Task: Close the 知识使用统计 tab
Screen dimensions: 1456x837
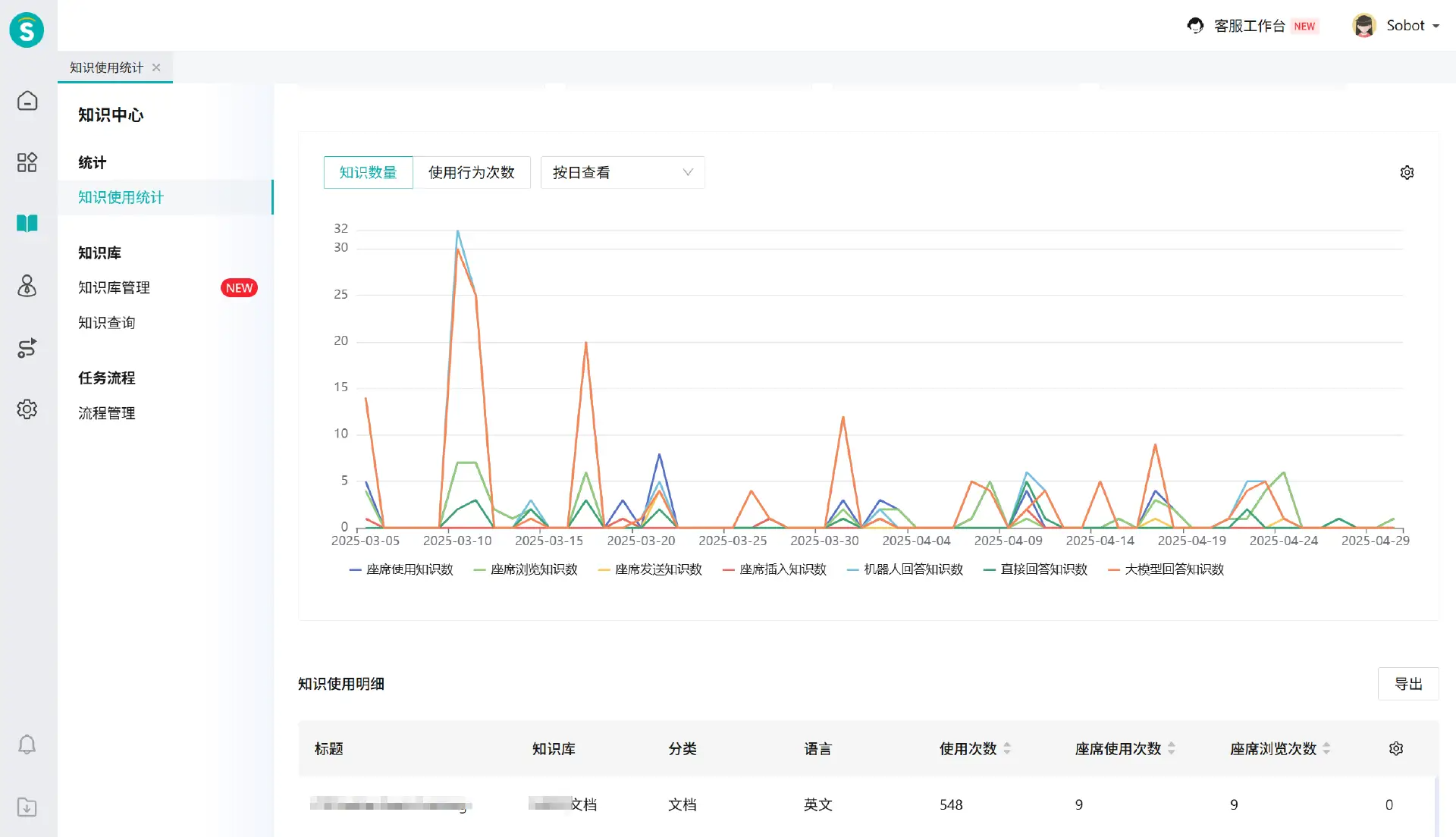Action: tap(156, 67)
